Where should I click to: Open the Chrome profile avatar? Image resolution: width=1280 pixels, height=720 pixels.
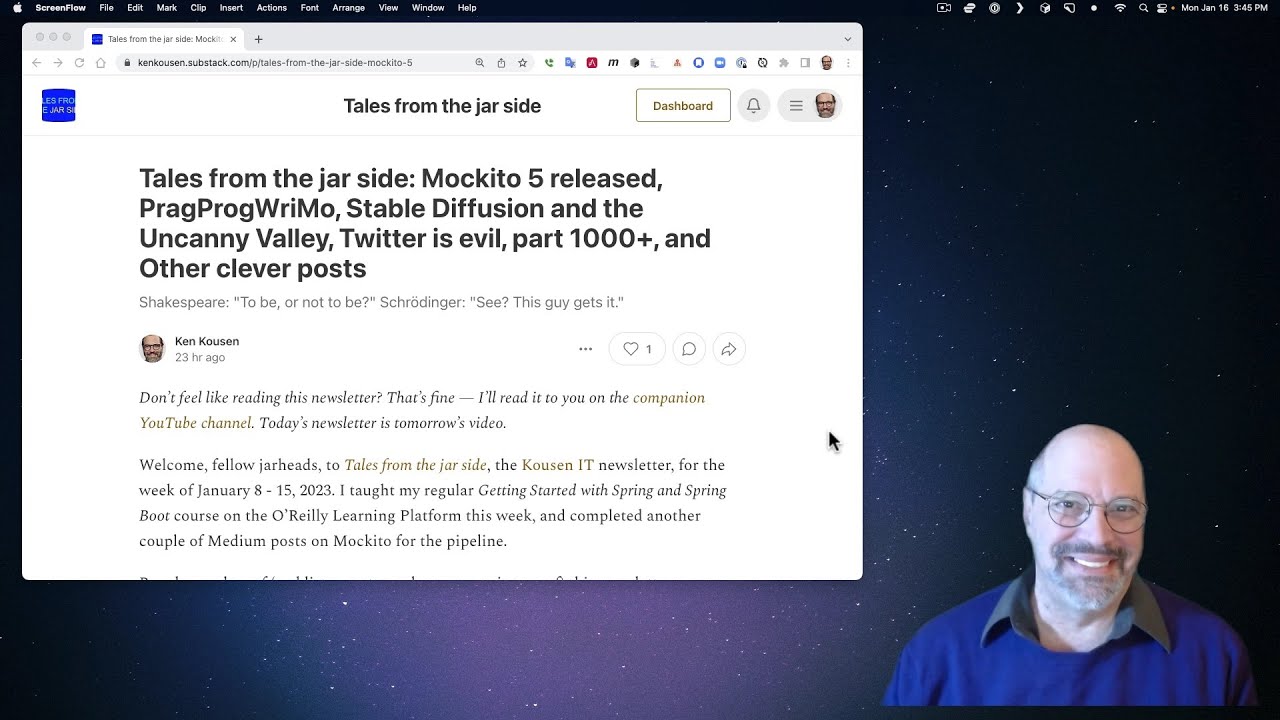[x=827, y=62]
